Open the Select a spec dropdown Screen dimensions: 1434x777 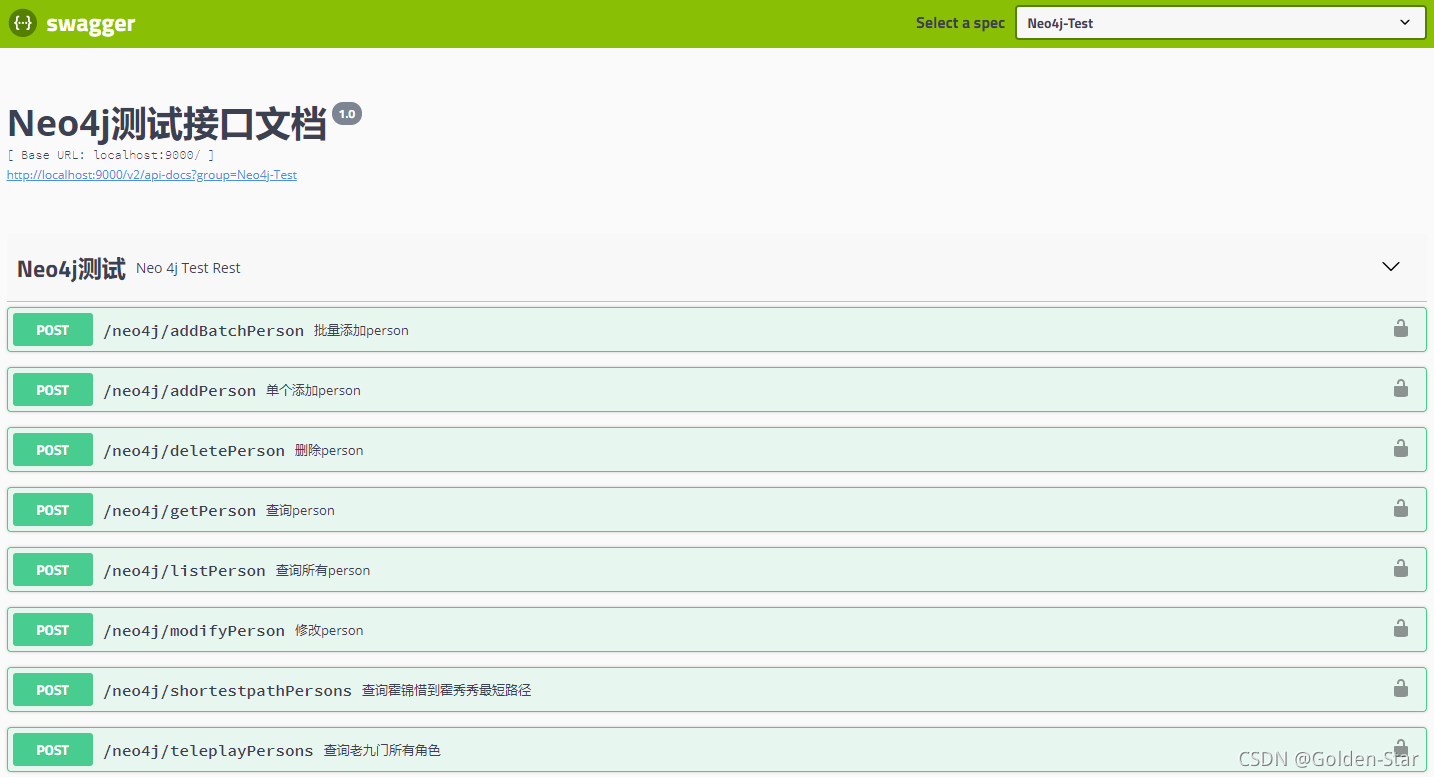click(1219, 22)
